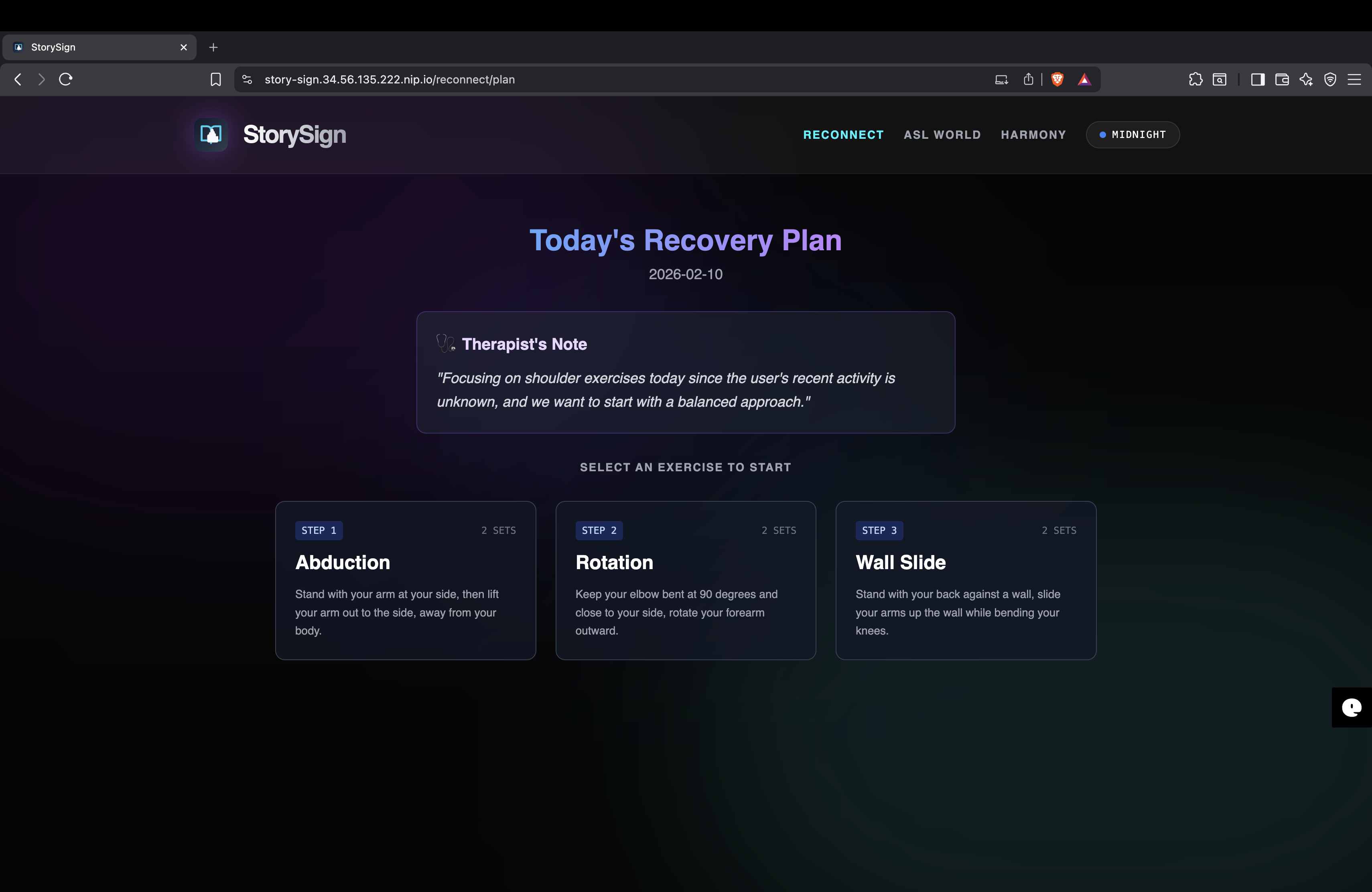Open site settings icon in address bar
This screenshot has height=892, width=1372.
coord(247,79)
